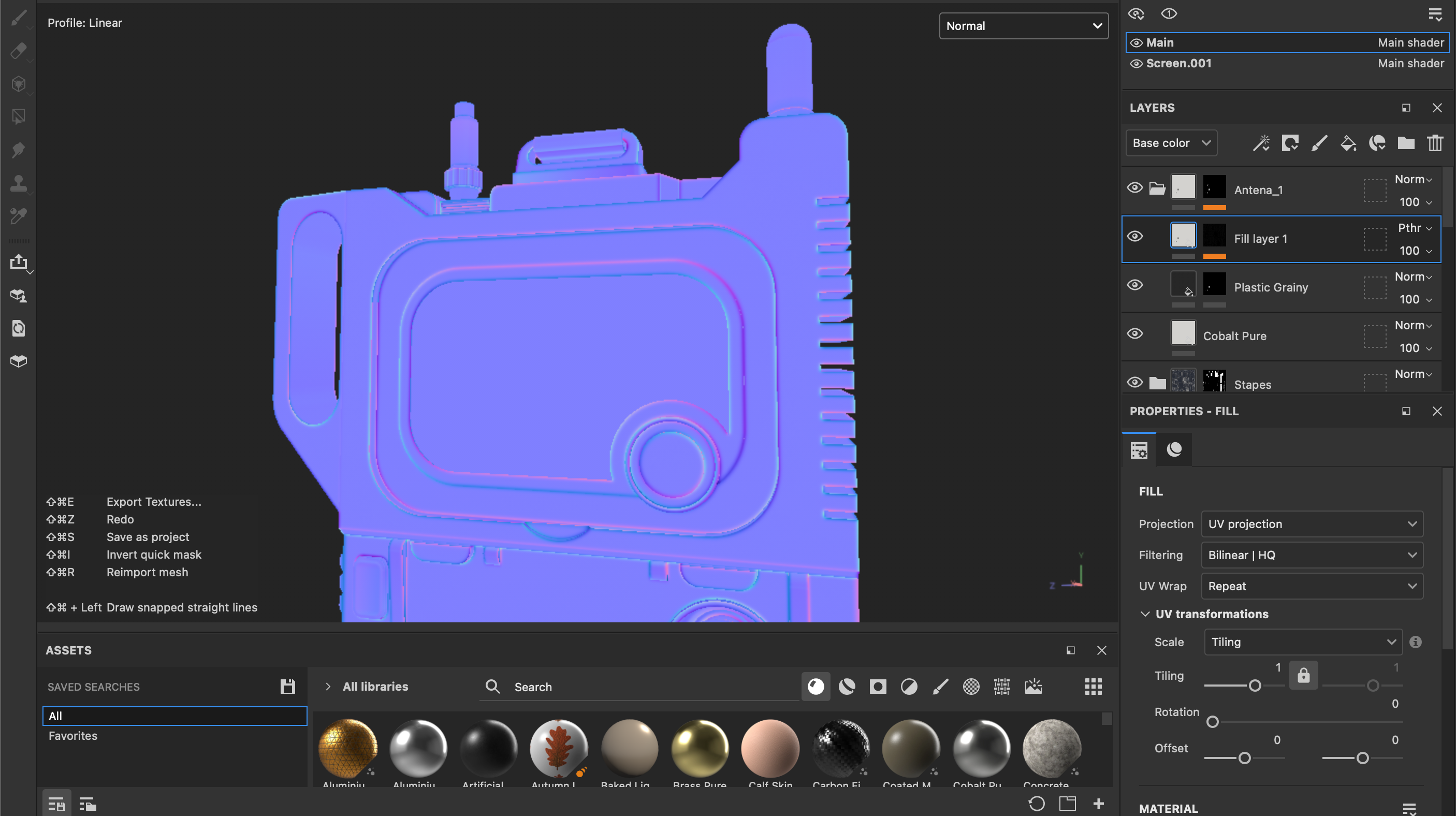Toggle the tiling ratio lock
Screen dimensions: 1456x816
point(1303,675)
